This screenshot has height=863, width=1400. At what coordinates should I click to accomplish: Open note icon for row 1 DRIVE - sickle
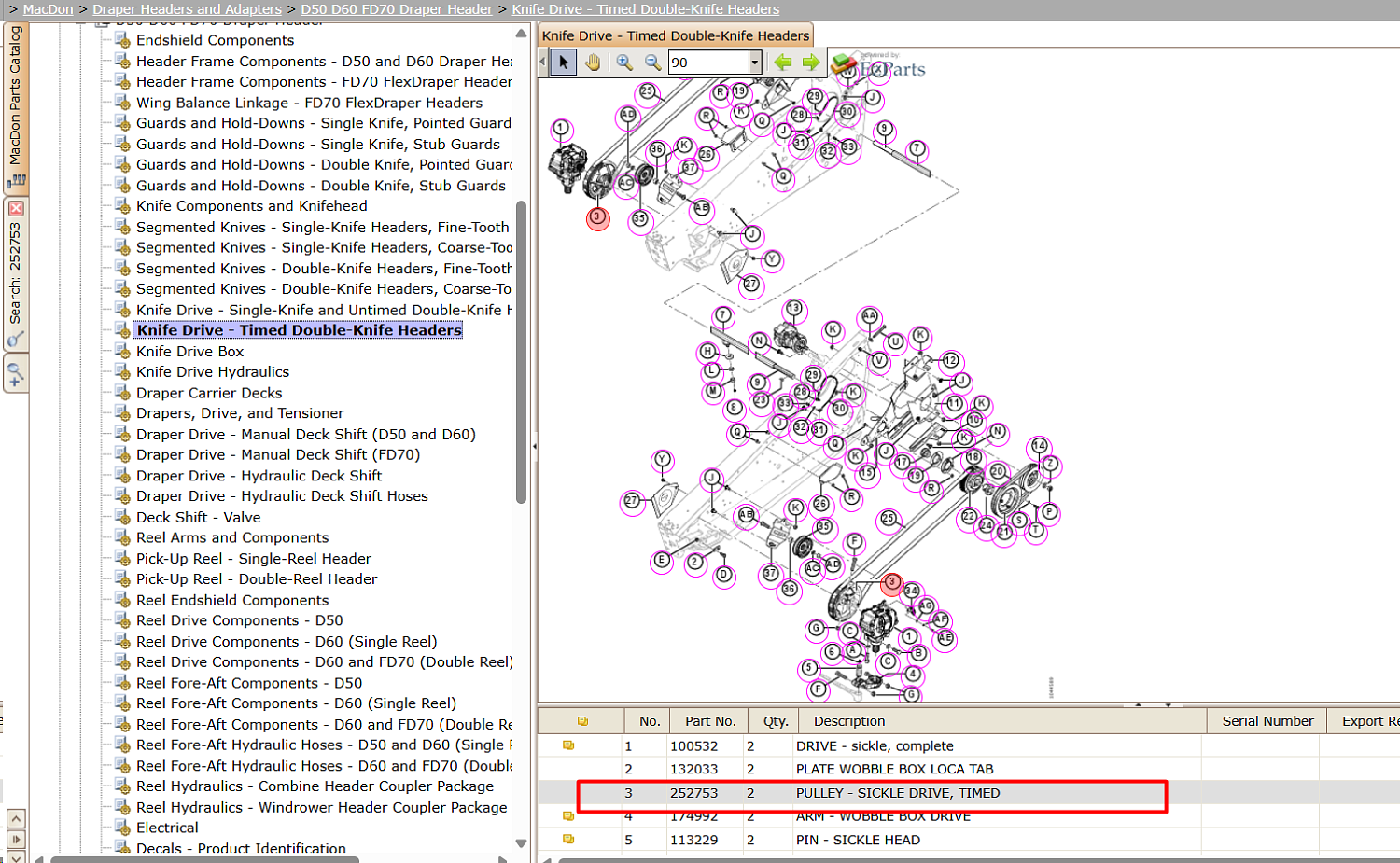(x=568, y=745)
